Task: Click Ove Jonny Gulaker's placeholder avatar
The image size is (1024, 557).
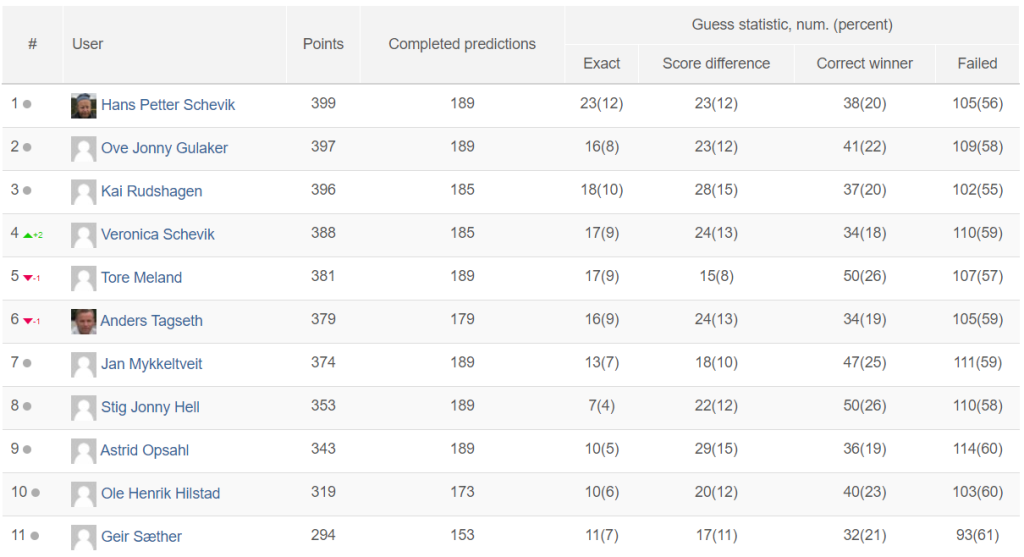Action: click(84, 148)
